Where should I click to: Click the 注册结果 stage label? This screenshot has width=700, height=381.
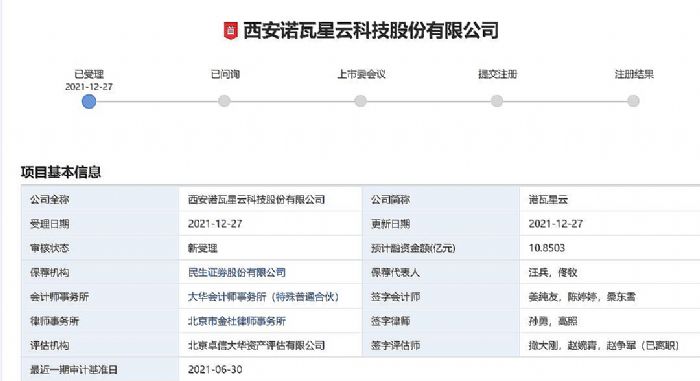pos(634,74)
